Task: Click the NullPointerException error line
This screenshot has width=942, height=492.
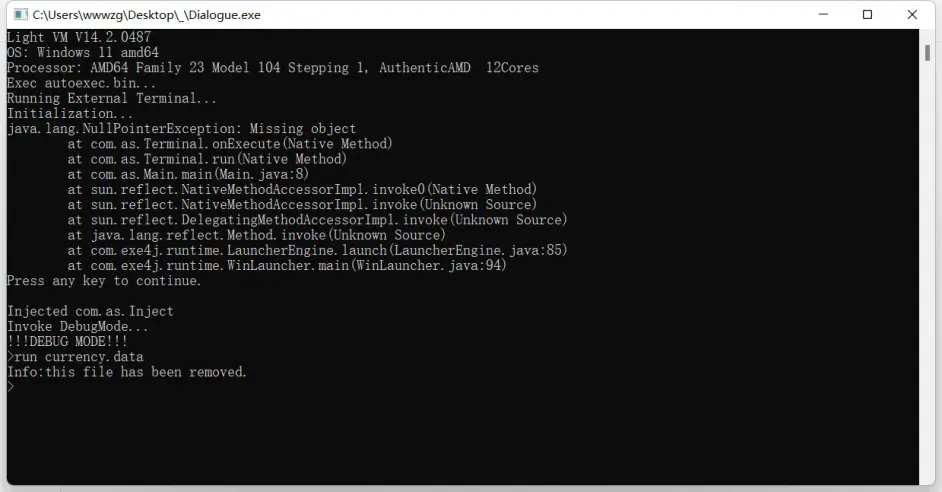Action: coord(181,129)
